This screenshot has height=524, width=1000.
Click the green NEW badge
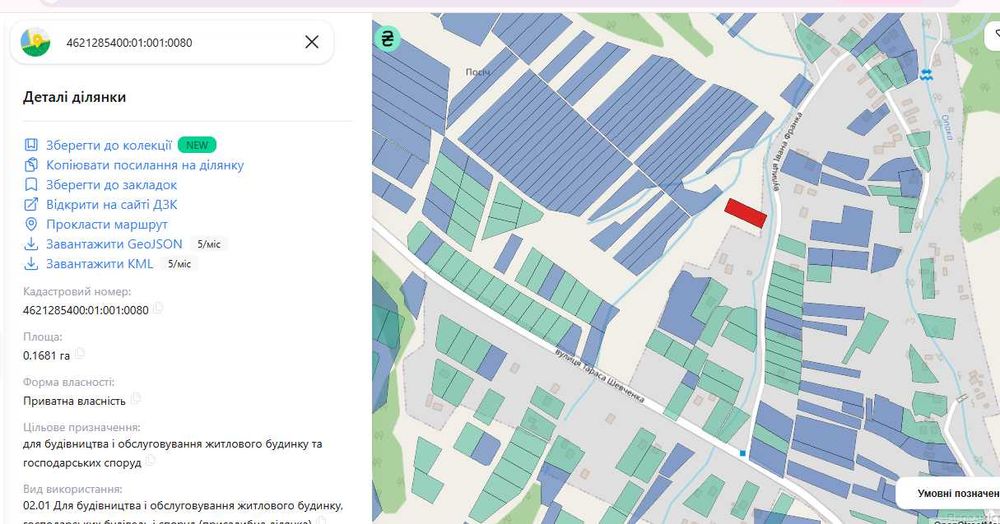coord(196,145)
